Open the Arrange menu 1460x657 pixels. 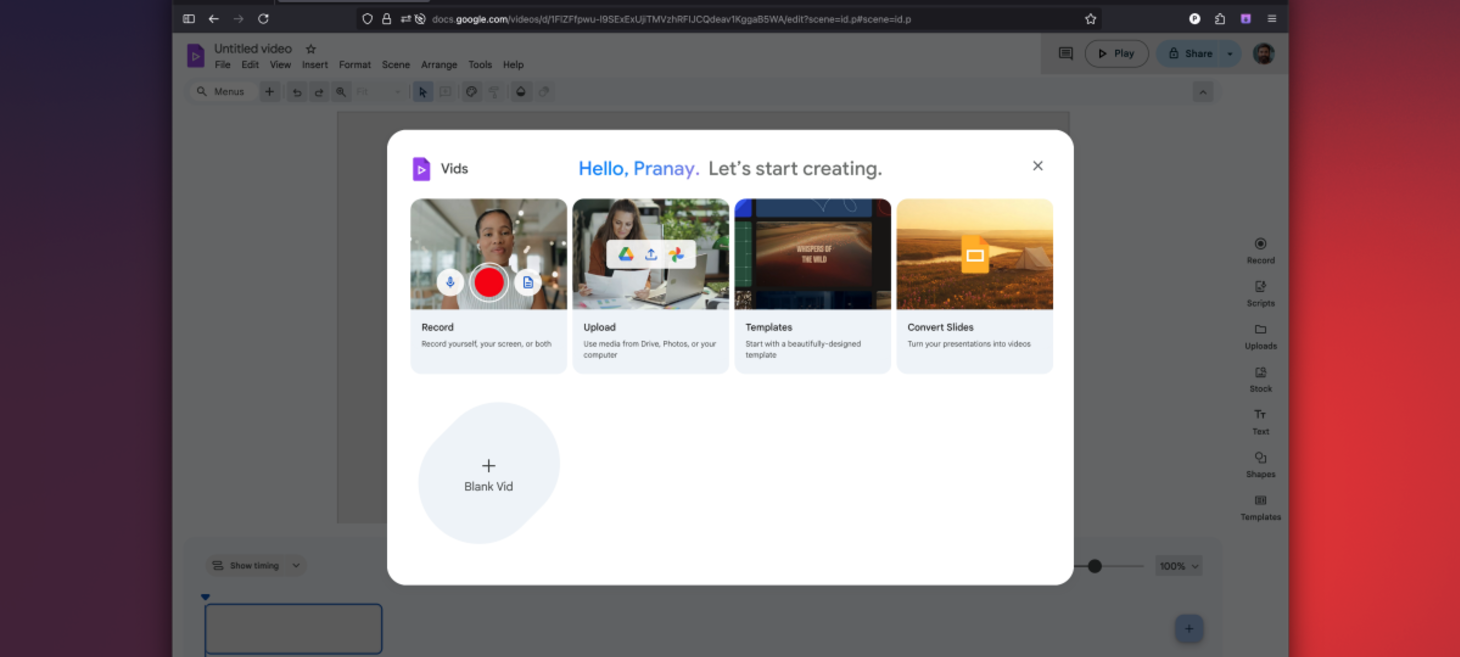(x=438, y=65)
